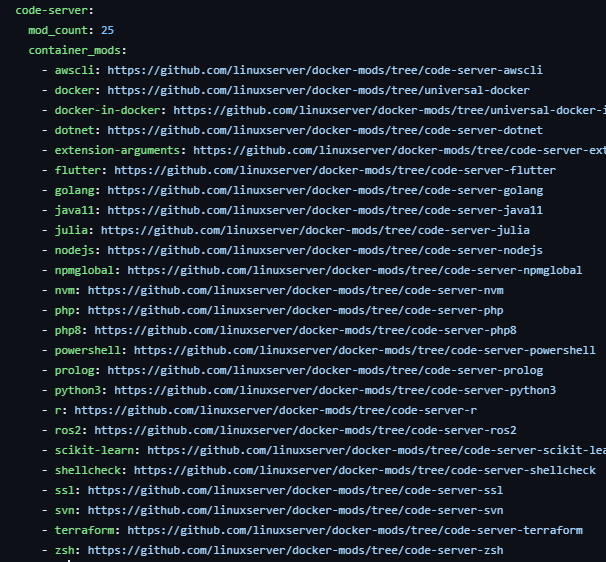
Task: Open the code-server-svn GitHub URL
Action: (x=296, y=511)
